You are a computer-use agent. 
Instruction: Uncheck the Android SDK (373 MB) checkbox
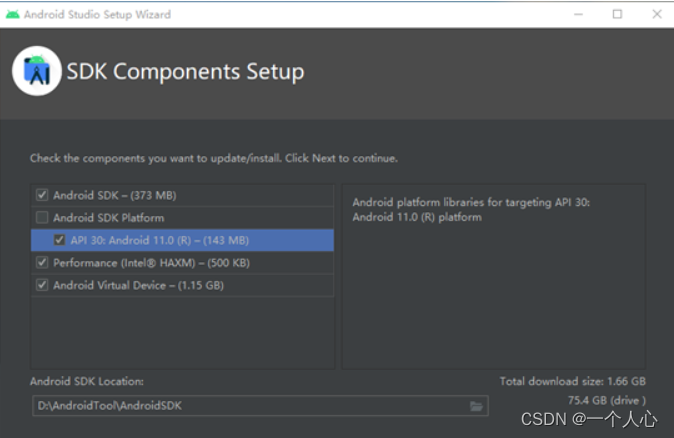(x=42, y=195)
